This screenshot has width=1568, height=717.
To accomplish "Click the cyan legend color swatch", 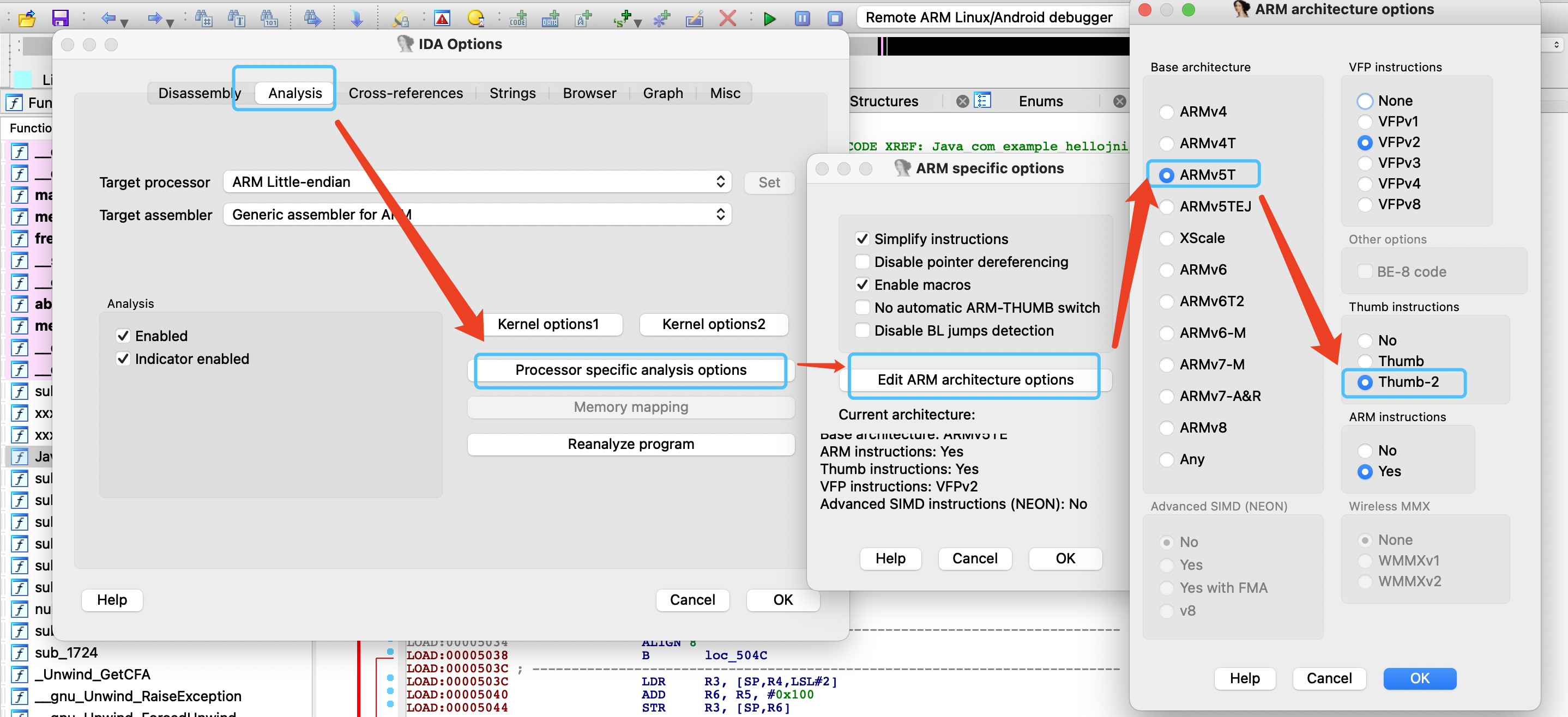I will tap(22, 78).
